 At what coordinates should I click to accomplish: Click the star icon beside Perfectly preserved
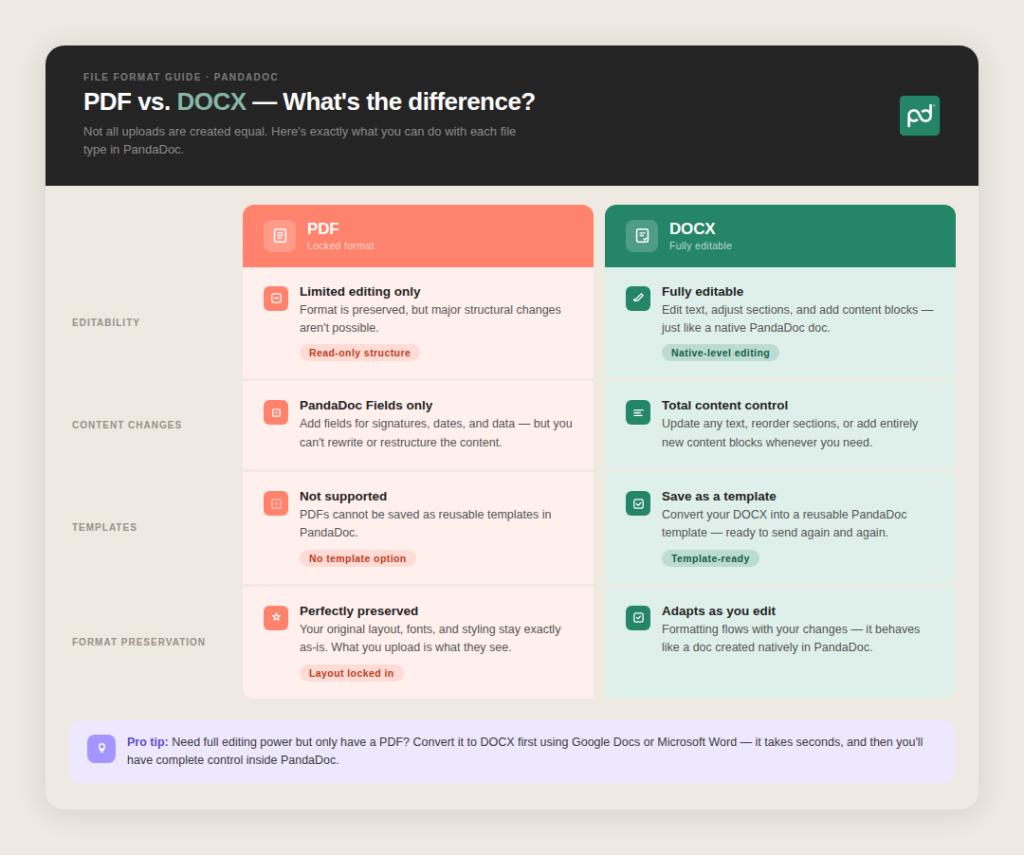click(x=276, y=618)
